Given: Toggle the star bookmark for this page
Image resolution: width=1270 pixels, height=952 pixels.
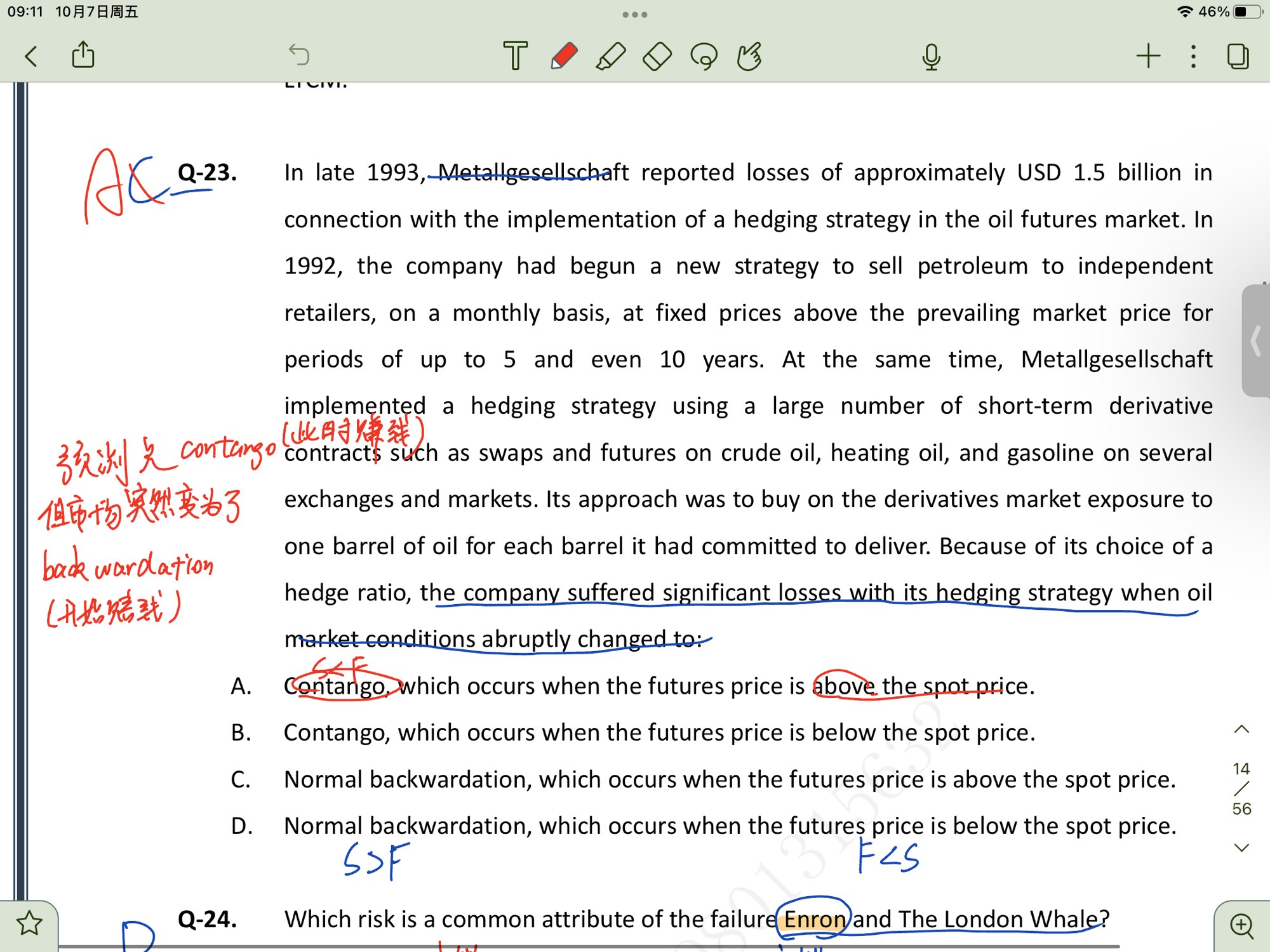Looking at the screenshot, I should 29,923.
